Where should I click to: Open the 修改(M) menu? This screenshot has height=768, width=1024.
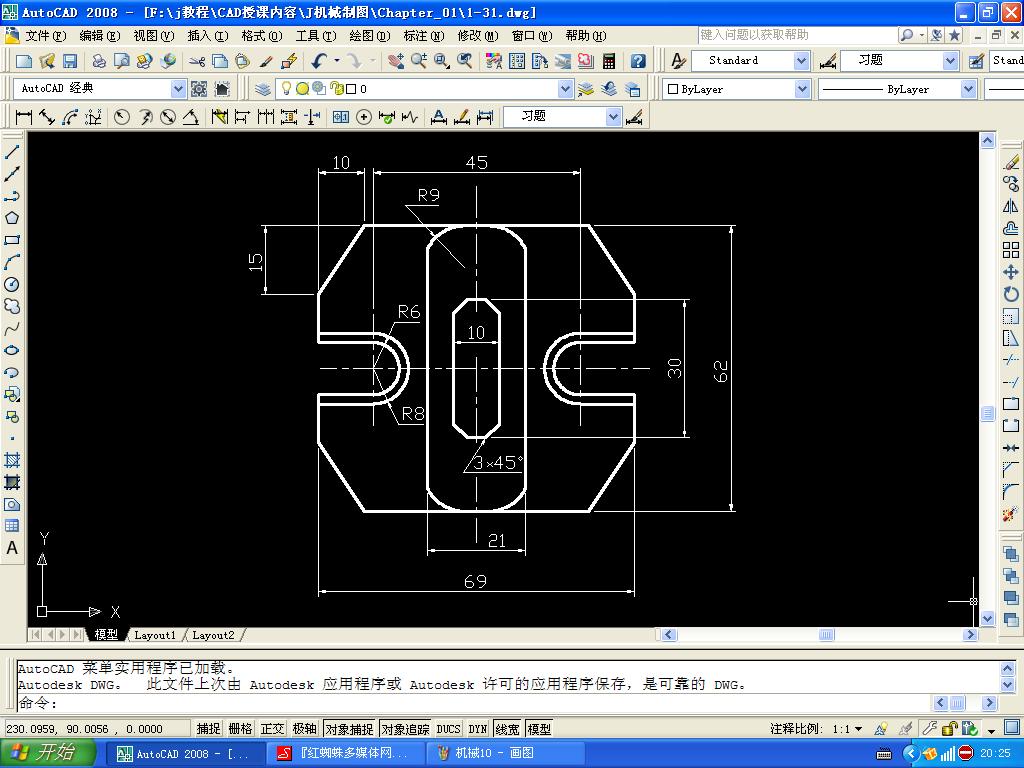(477, 36)
